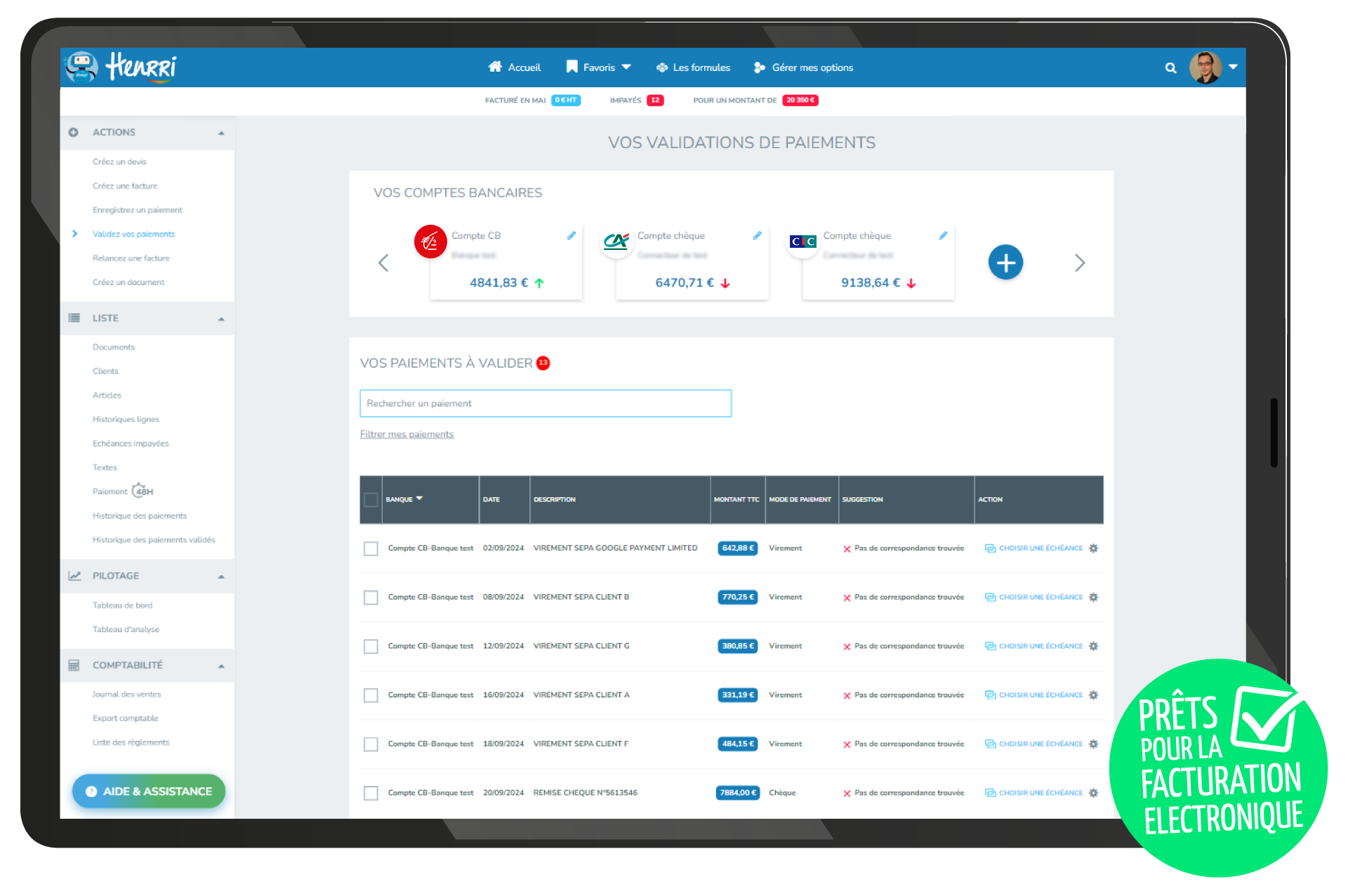Click the blue plus add bank account button
Image resolution: width=1348 pixels, height=896 pixels.
(1005, 263)
